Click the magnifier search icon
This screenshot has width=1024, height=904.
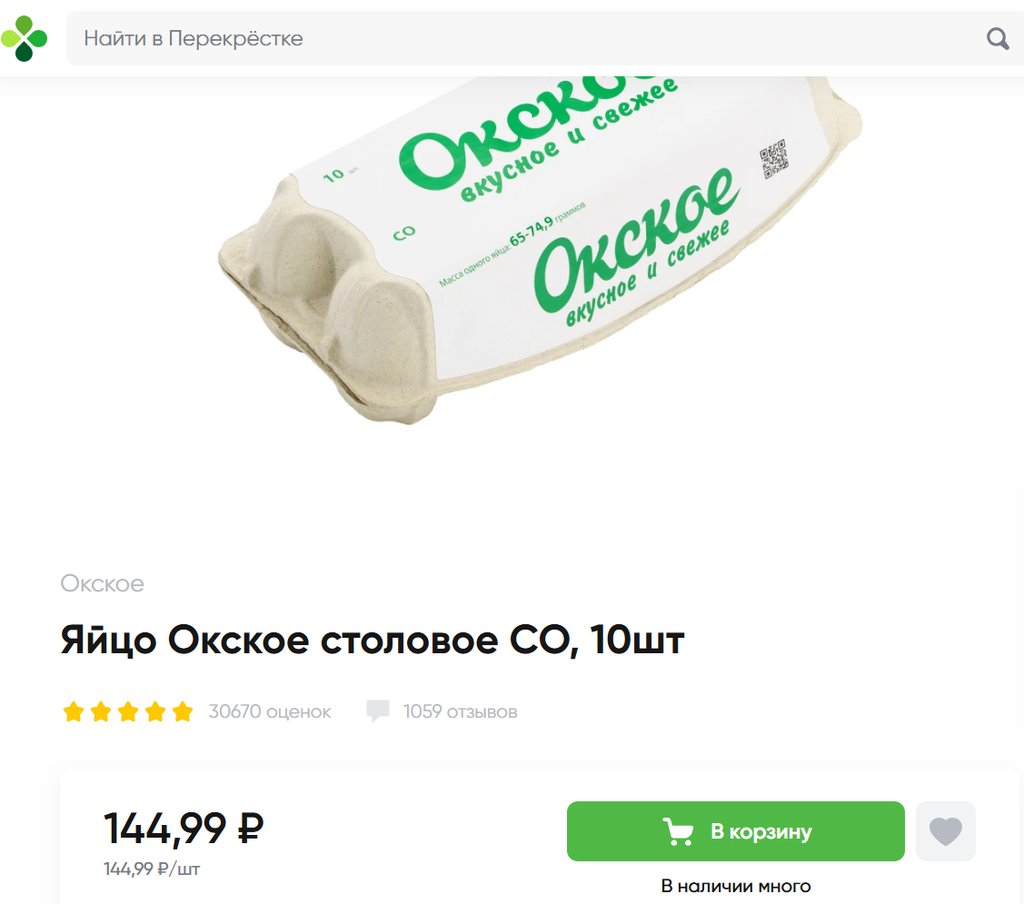pyautogui.click(x=997, y=39)
